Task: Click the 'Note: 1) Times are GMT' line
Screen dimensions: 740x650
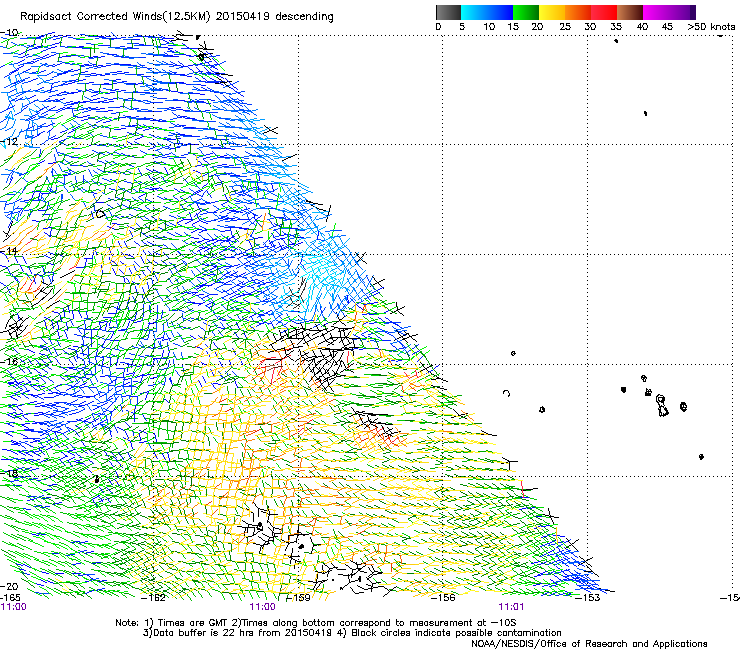Action: point(315,623)
